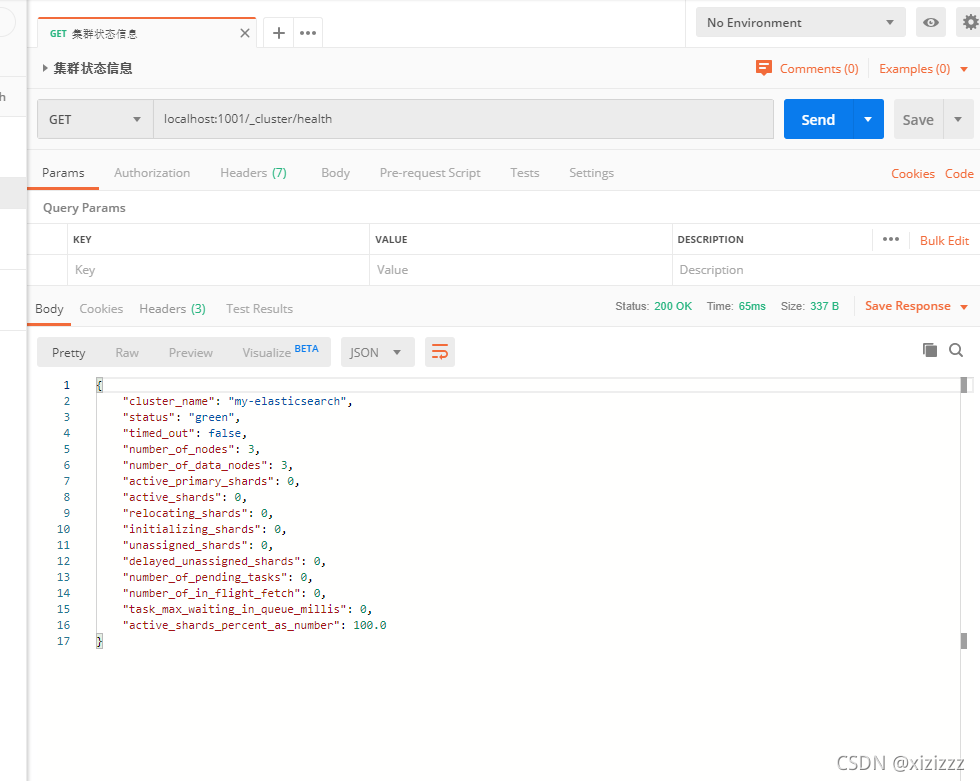Open the No Environment dropdown
Screen dimensions: 980x781
801,22
